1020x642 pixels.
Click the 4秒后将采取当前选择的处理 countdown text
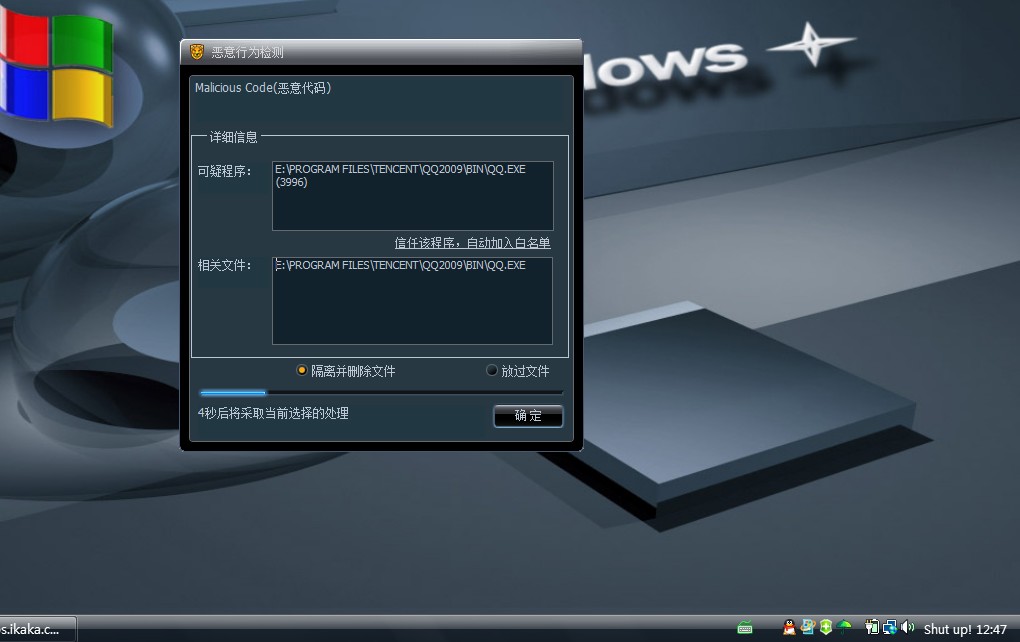(x=273, y=414)
